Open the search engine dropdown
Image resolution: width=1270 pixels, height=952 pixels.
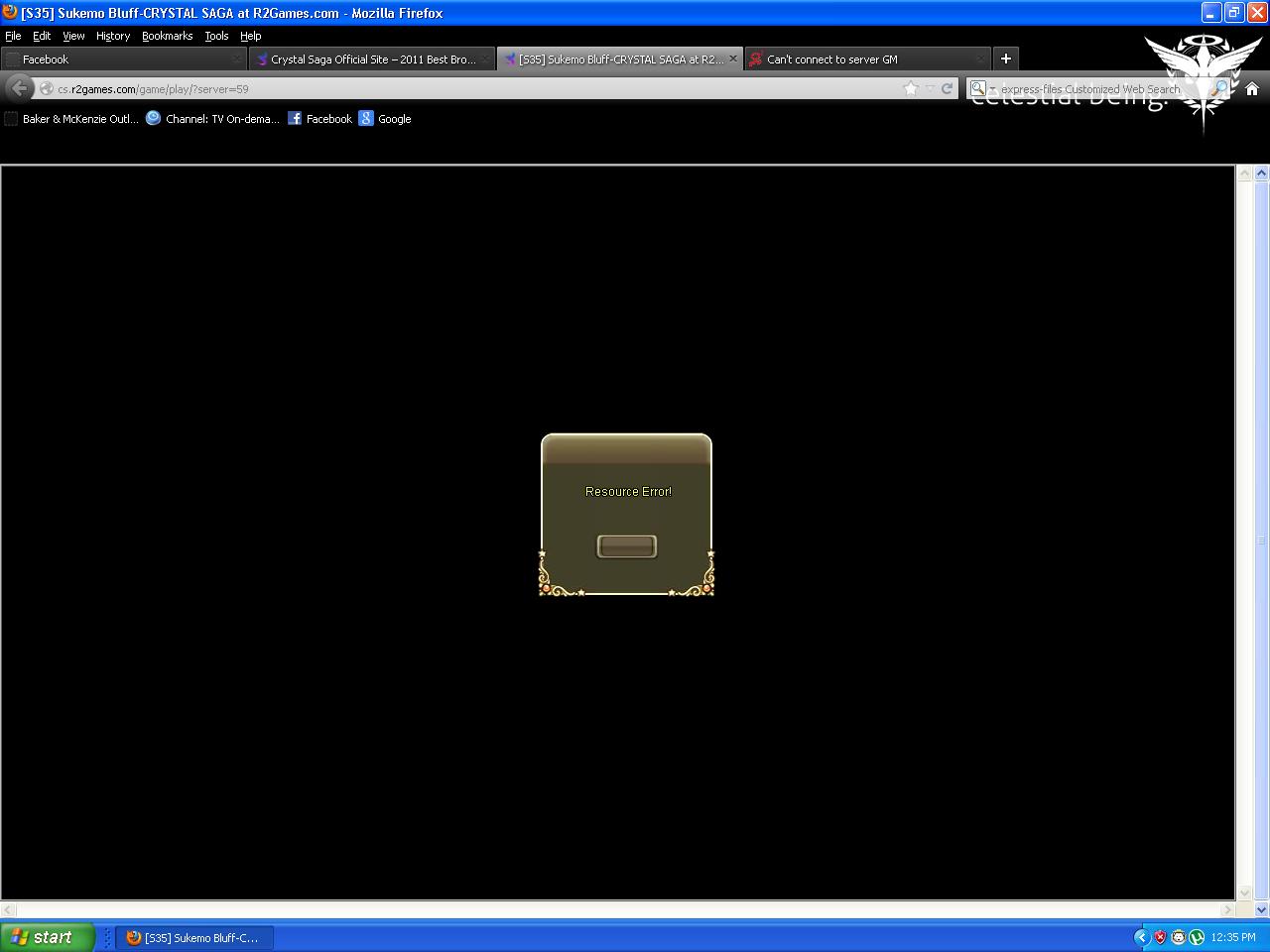click(982, 88)
